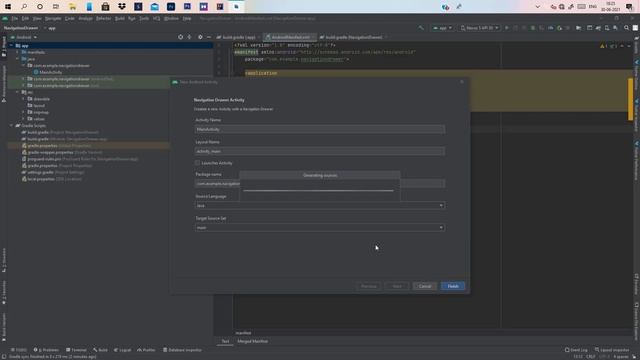The width and height of the screenshot is (640, 360).
Task: Switch to the build.gradle (:app) tab
Action: [x=239, y=37]
